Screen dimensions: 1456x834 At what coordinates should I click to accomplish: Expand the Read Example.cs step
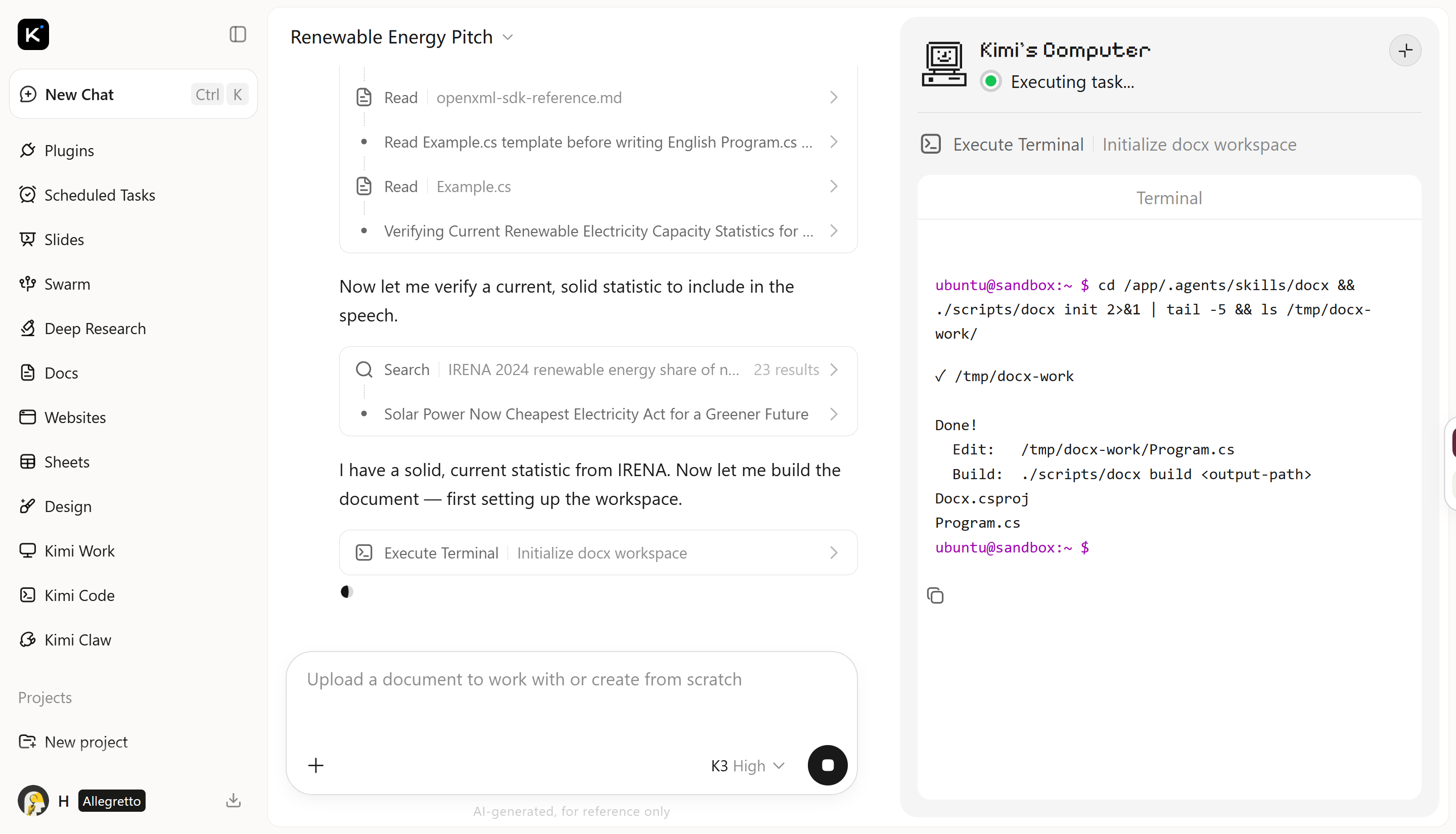coord(598,187)
